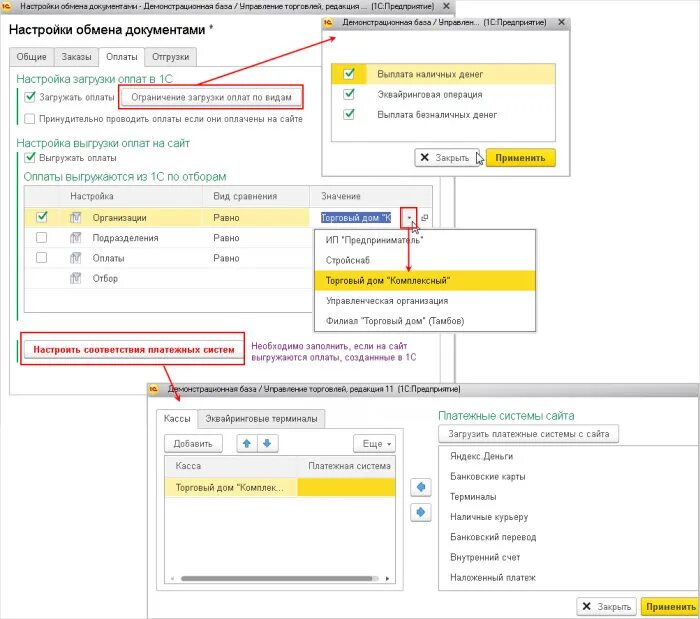
Task: Select Яндекс.Деньги payment system
Action: point(481,456)
